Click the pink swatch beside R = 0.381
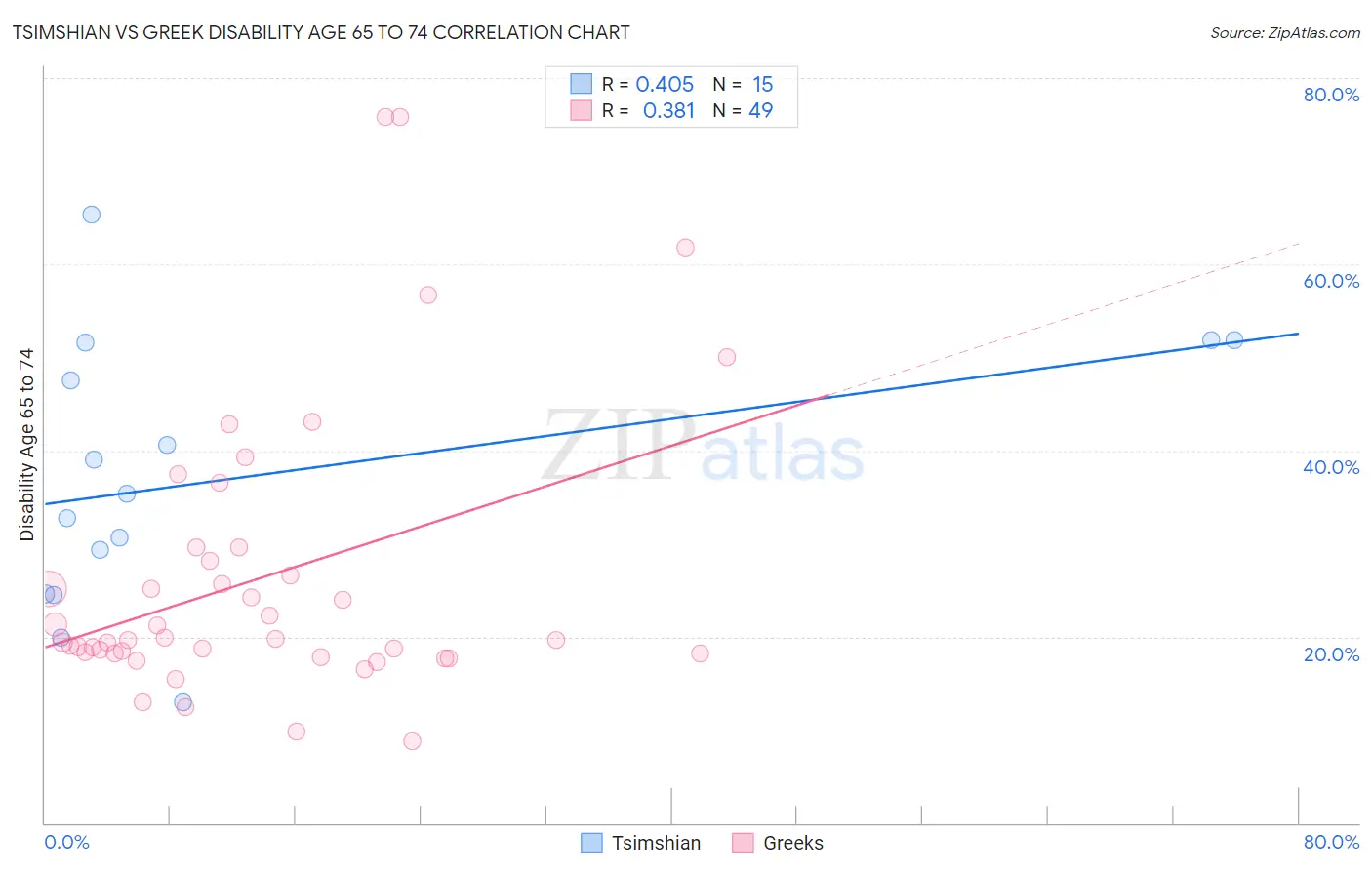The height and width of the screenshot is (870, 1372). (x=582, y=110)
